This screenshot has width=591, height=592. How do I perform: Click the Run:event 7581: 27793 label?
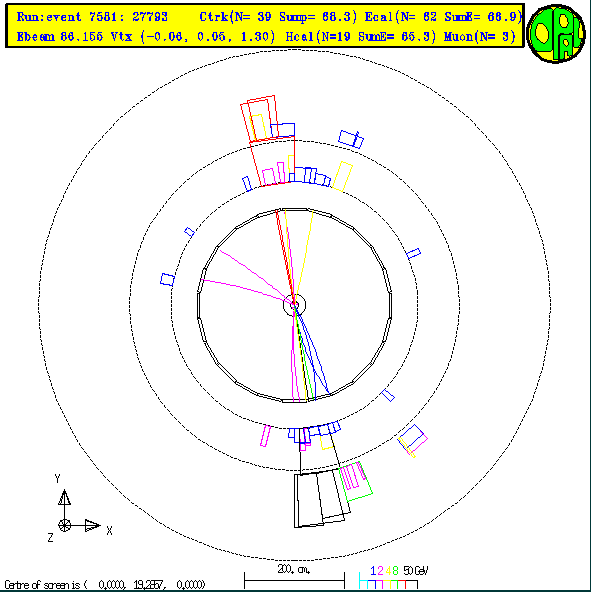coord(92,17)
